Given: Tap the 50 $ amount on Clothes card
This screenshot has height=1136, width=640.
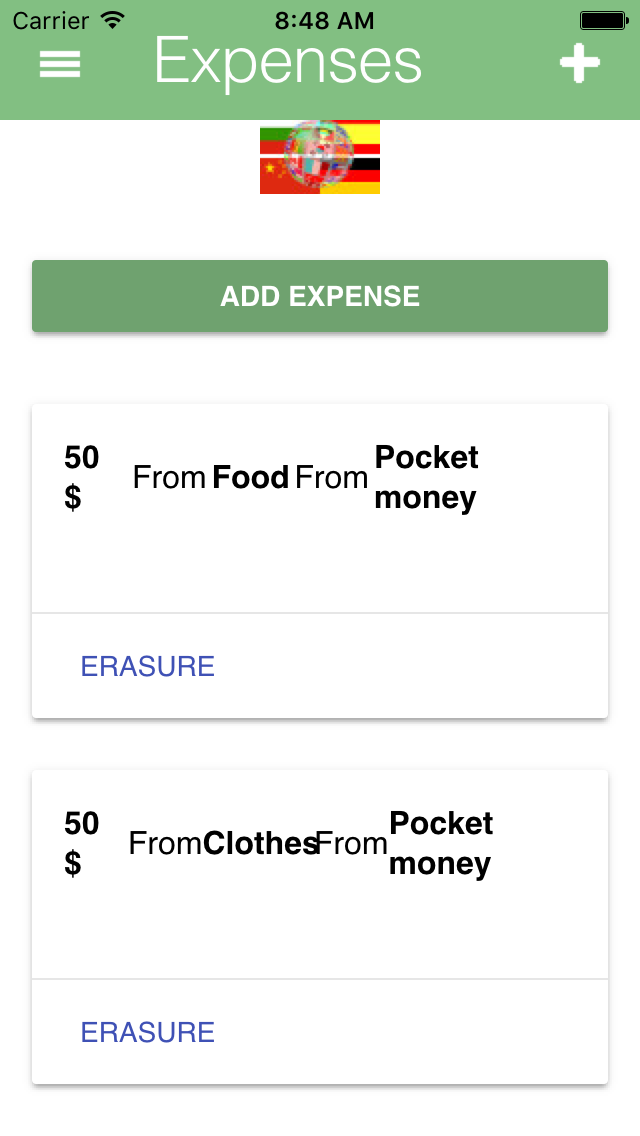Looking at the screenshot, I should tap(81, 843).
